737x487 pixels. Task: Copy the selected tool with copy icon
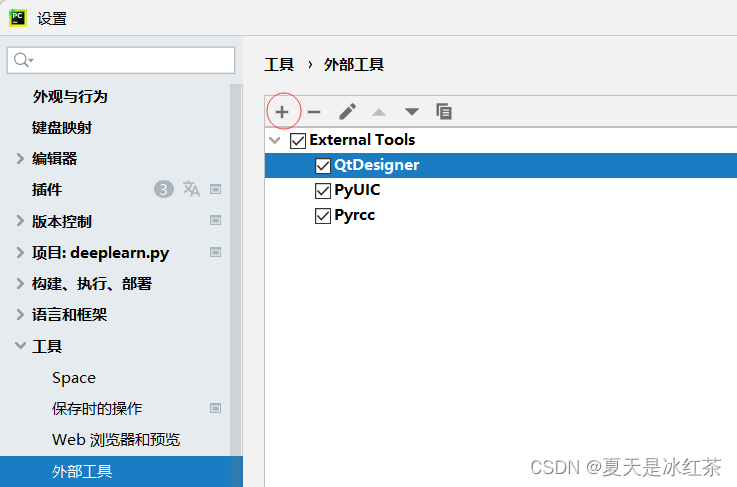tap(444, 111)
